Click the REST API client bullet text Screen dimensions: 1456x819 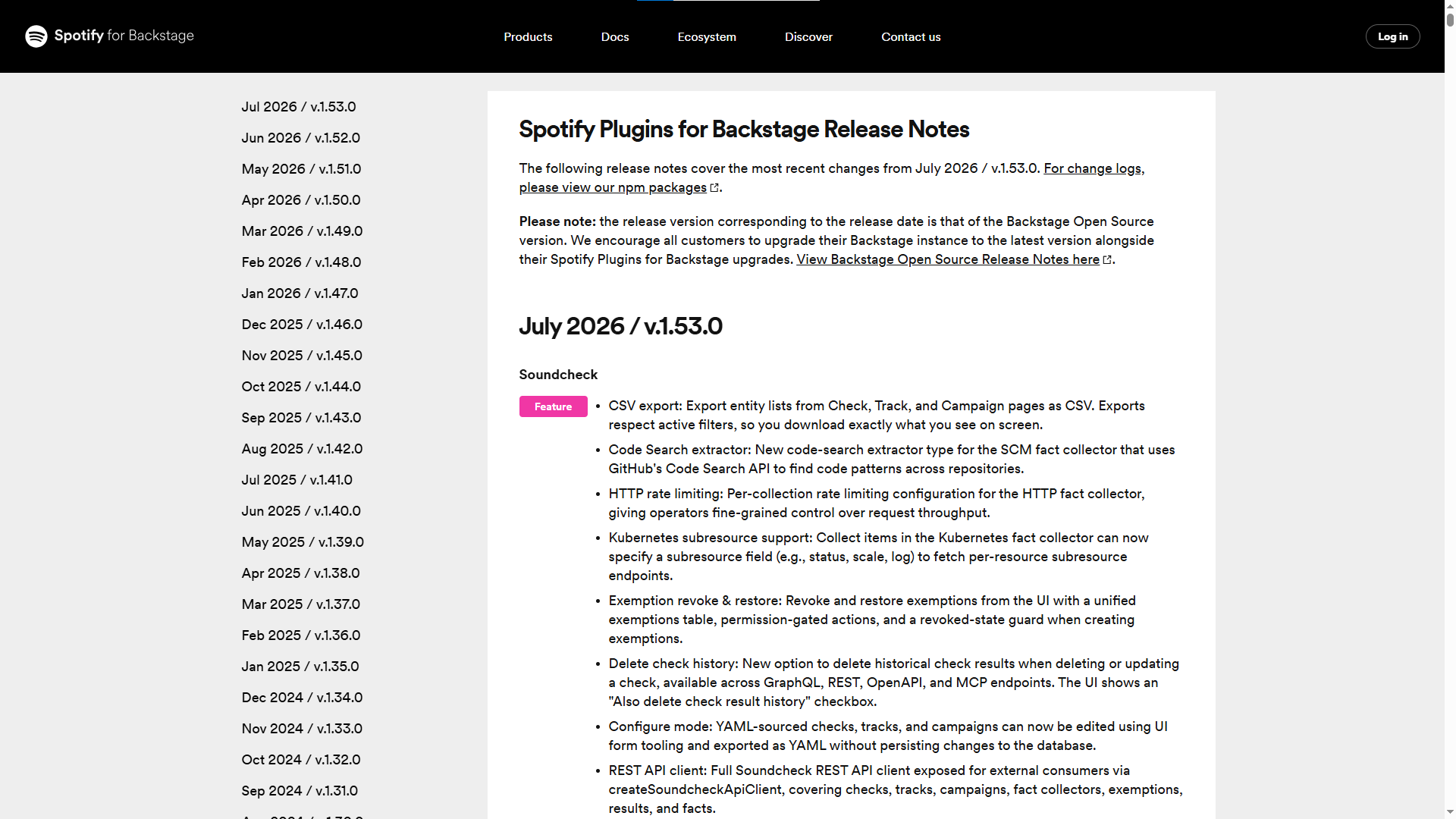pyautogui.click(x=896, y=789)
